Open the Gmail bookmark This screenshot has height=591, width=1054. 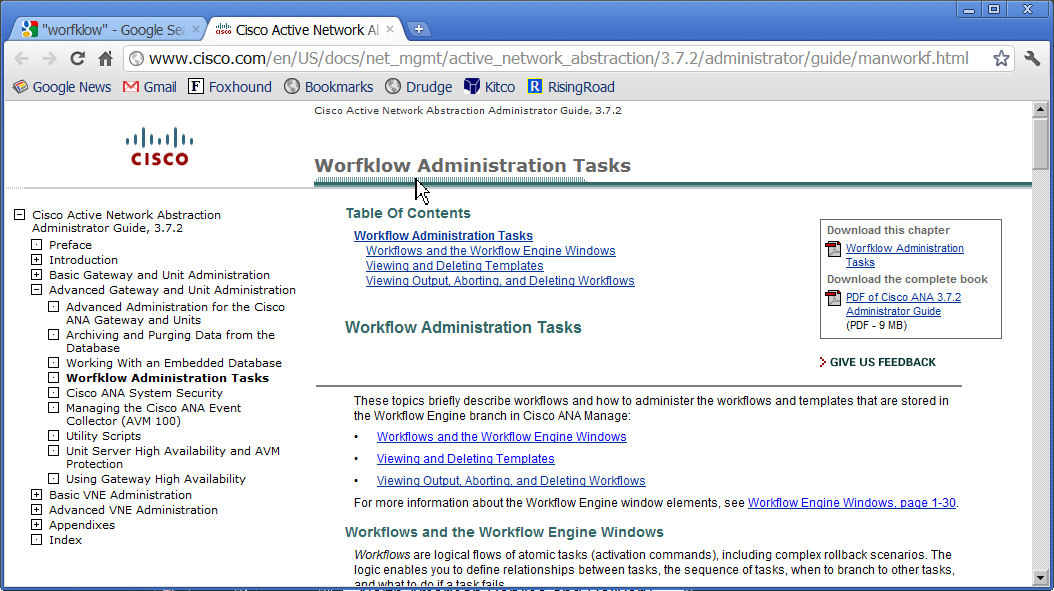coord(149,87)
